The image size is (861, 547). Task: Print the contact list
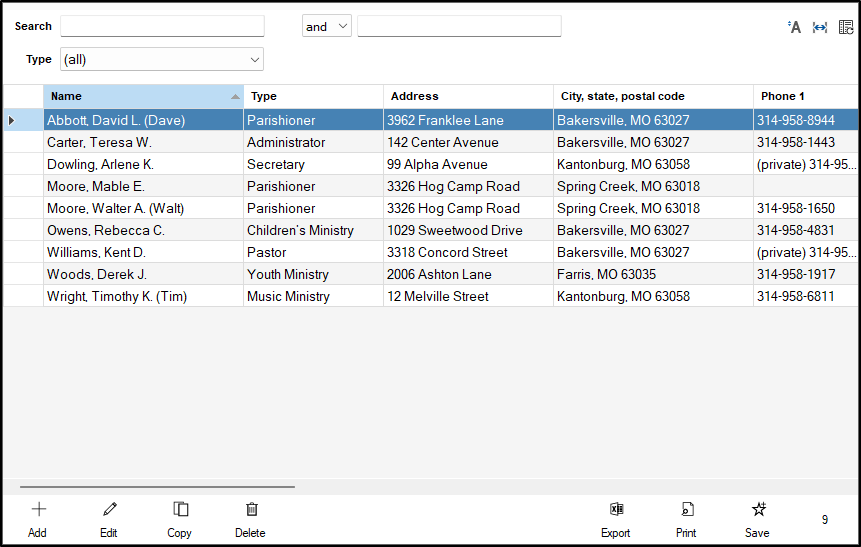click(x=687, y=518)
